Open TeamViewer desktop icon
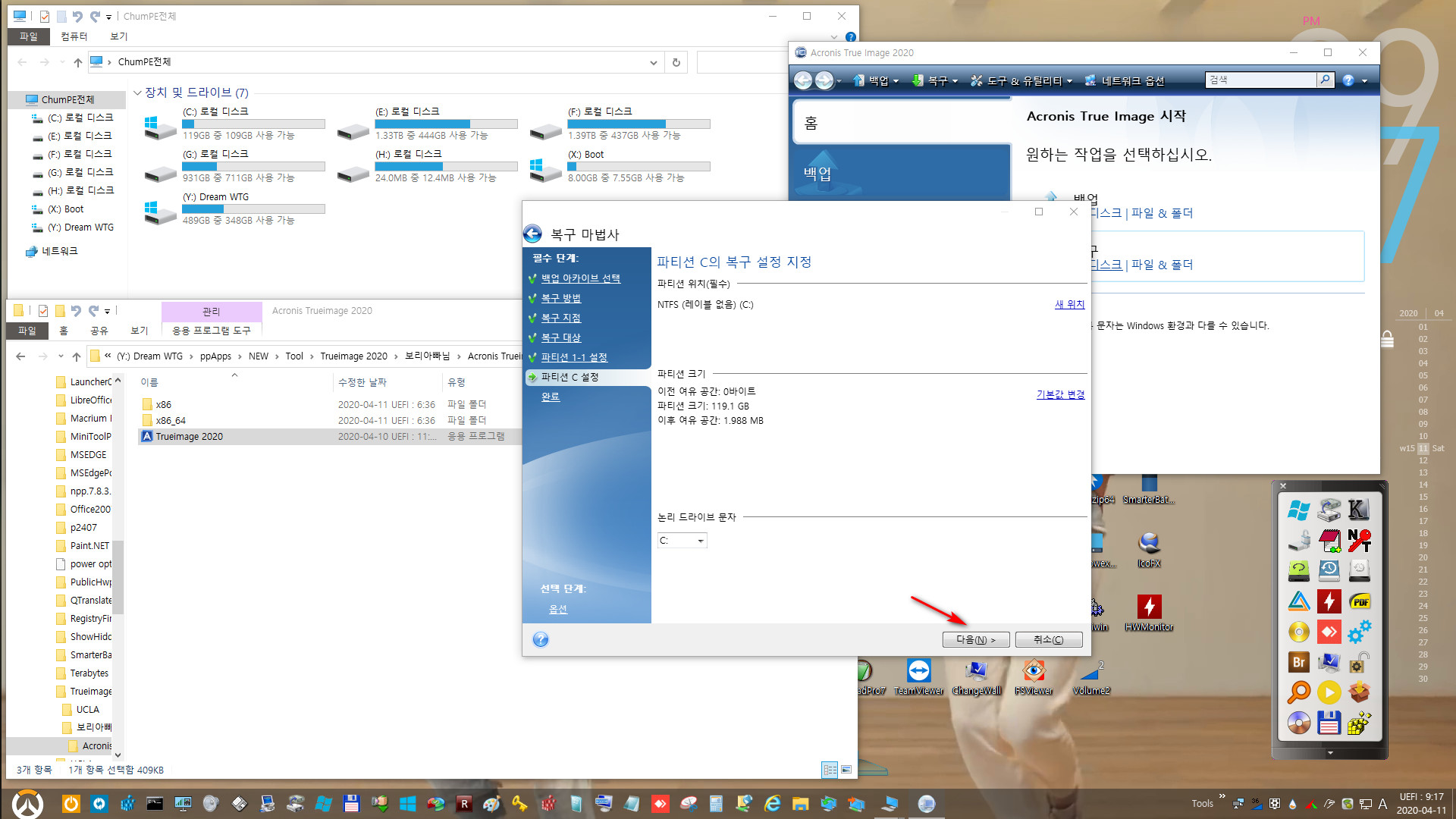Image resolution: width=1456 pixels, height=819 pixels. coord(918,676)
